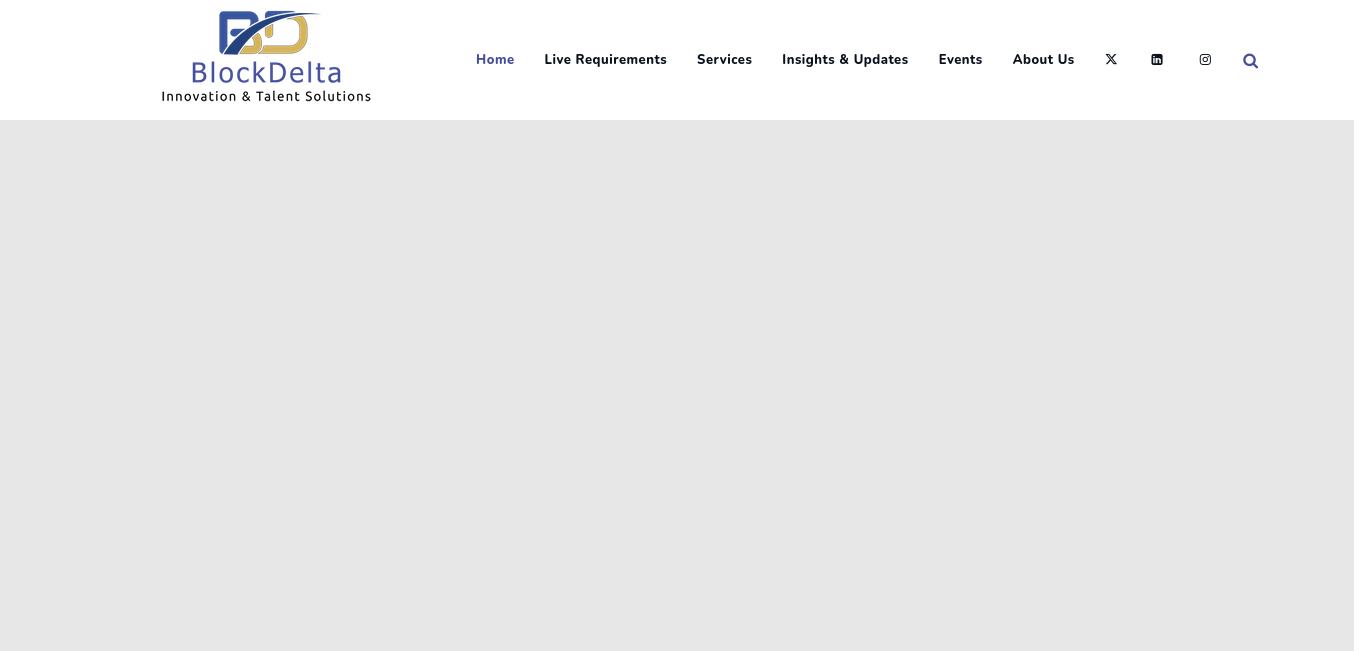
Task: Go to the Home menu item
Action: click(x=495, y=60)
